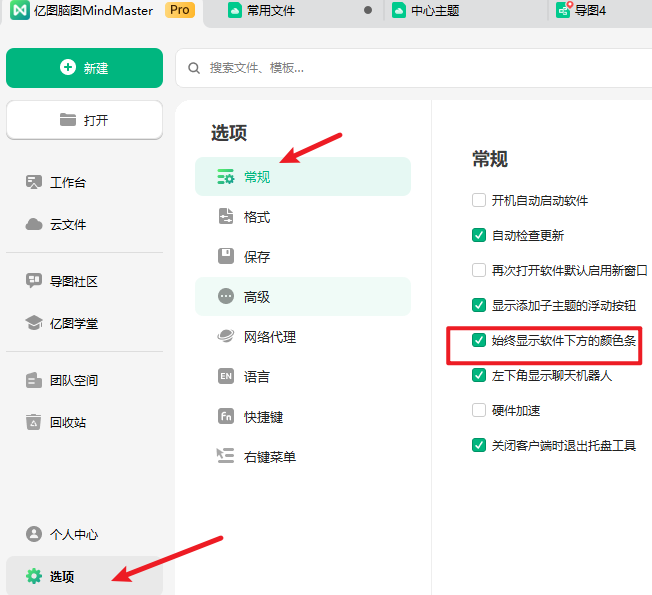Open the 回收站 recycle bin icon

34,422
